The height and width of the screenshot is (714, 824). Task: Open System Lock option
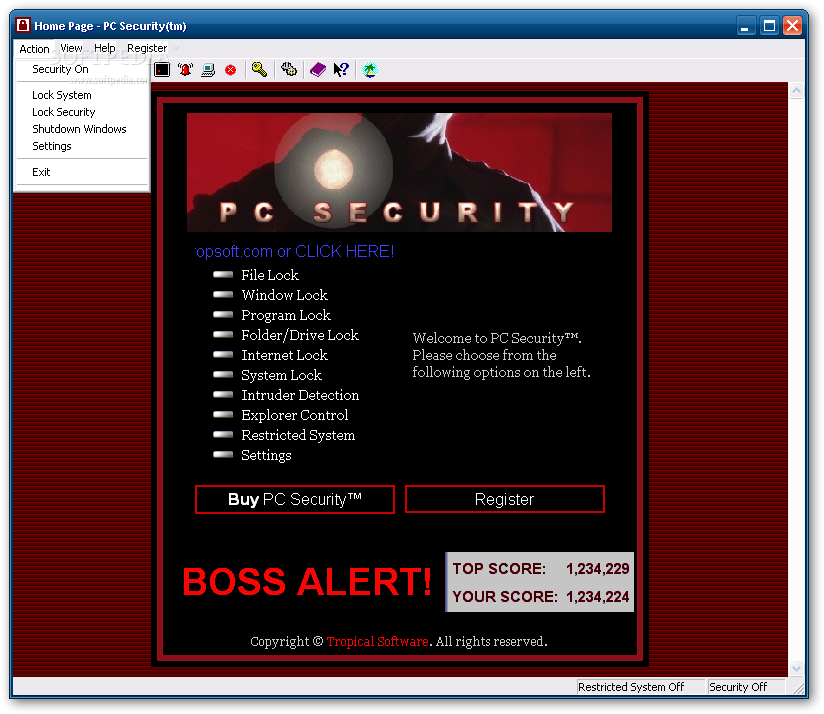(x=281, y=375)
